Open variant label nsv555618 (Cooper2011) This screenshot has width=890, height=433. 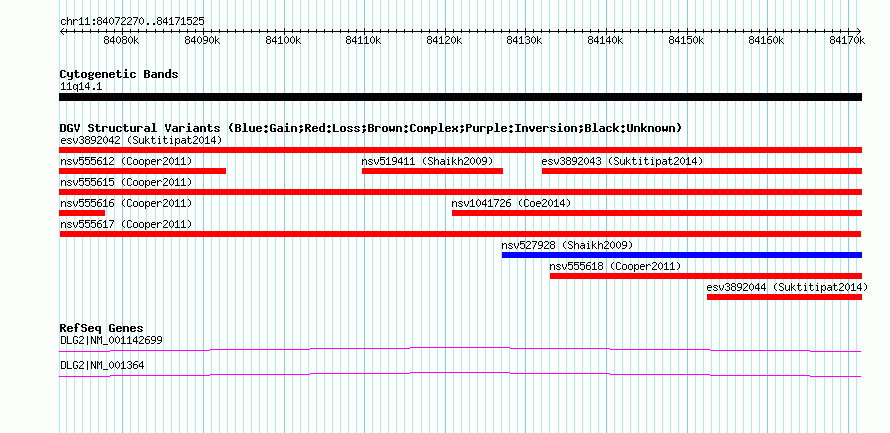[x=615, y=266]
